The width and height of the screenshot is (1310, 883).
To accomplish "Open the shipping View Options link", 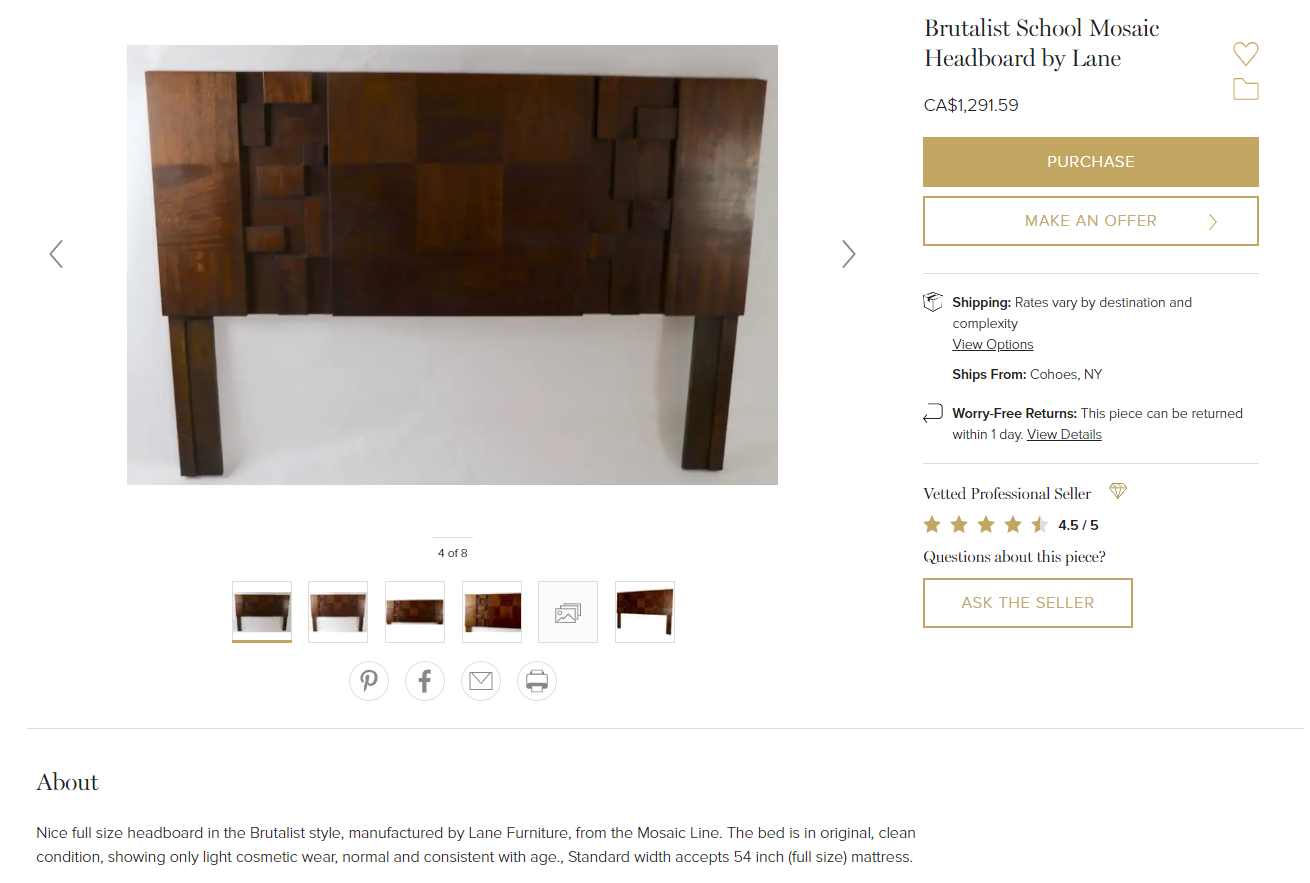I will click(992, 344).
